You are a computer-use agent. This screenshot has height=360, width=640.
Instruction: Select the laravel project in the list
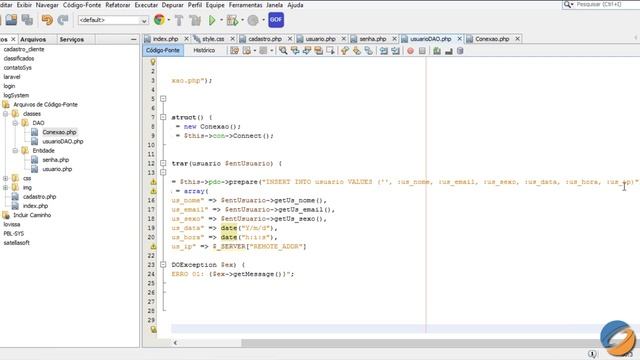point(12,77)
